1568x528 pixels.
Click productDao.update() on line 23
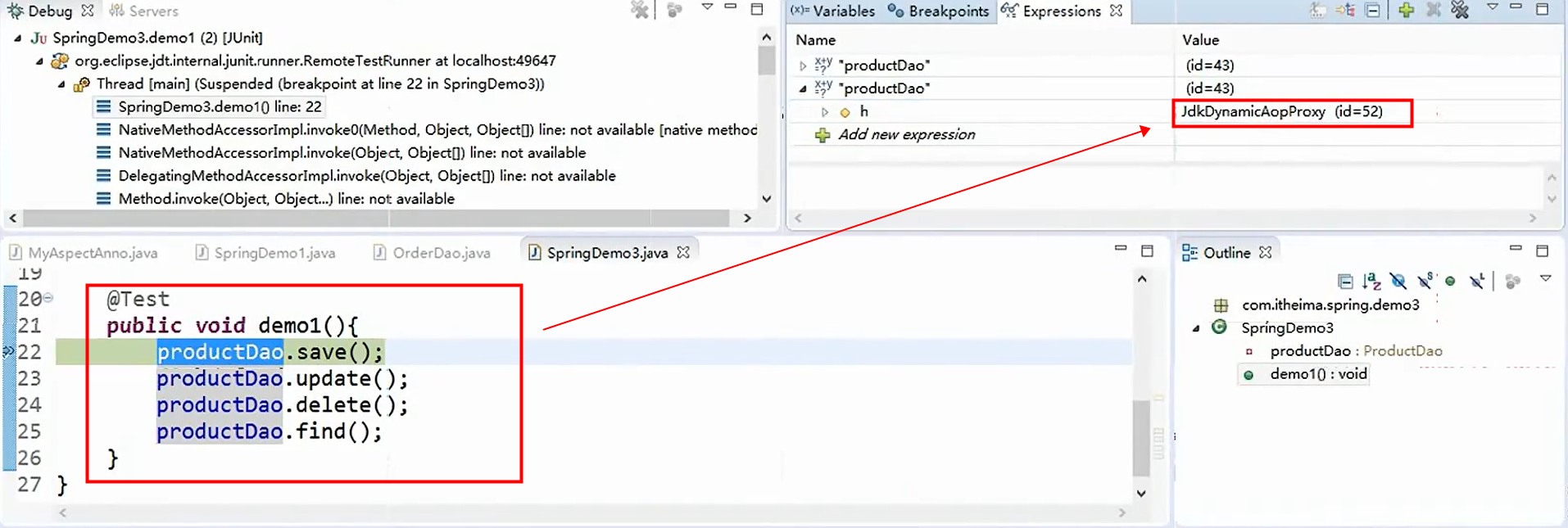click(282, 378)
